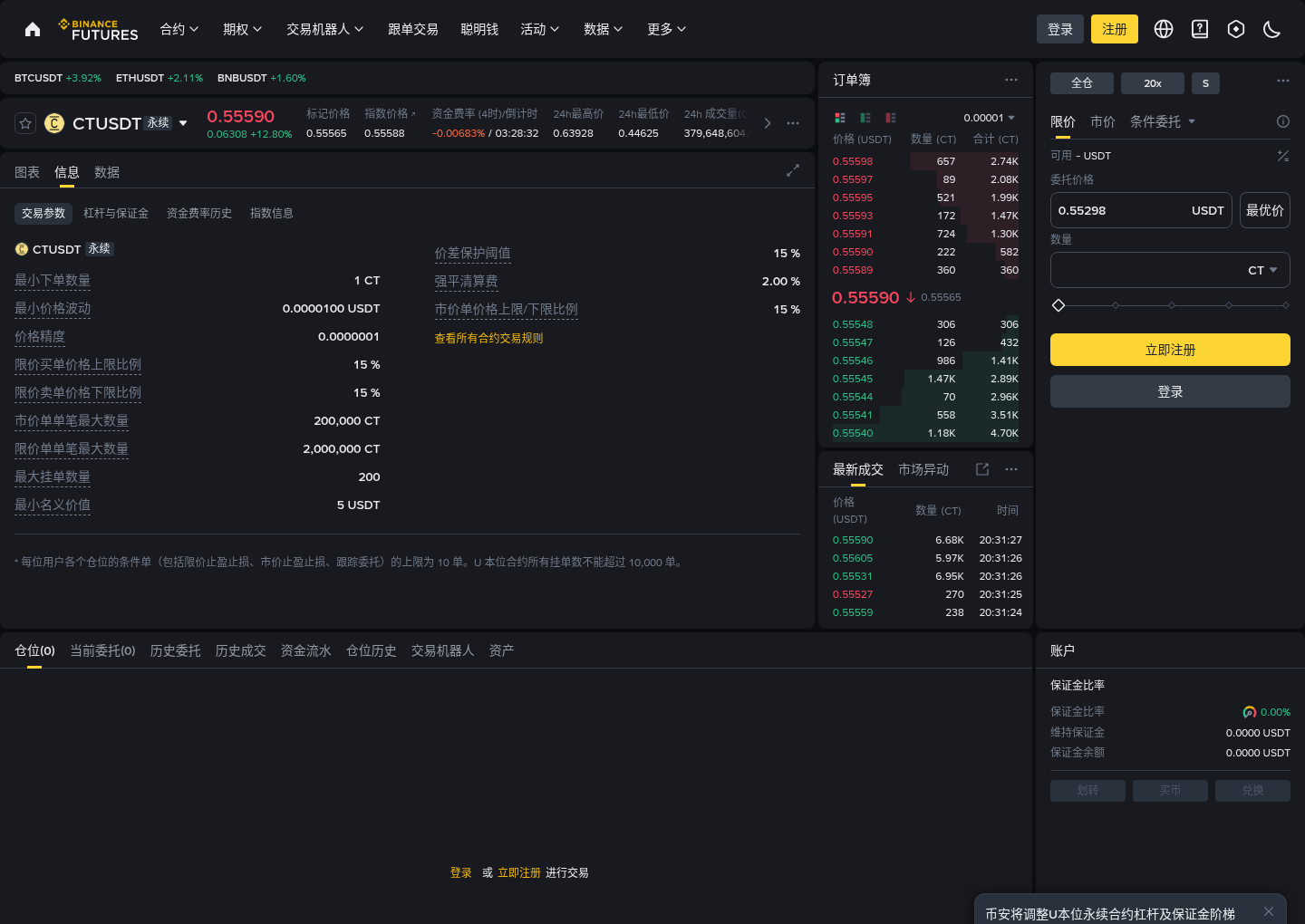
Task: Open the CT quantity unit dropdown
Action: coord(1262,270)
